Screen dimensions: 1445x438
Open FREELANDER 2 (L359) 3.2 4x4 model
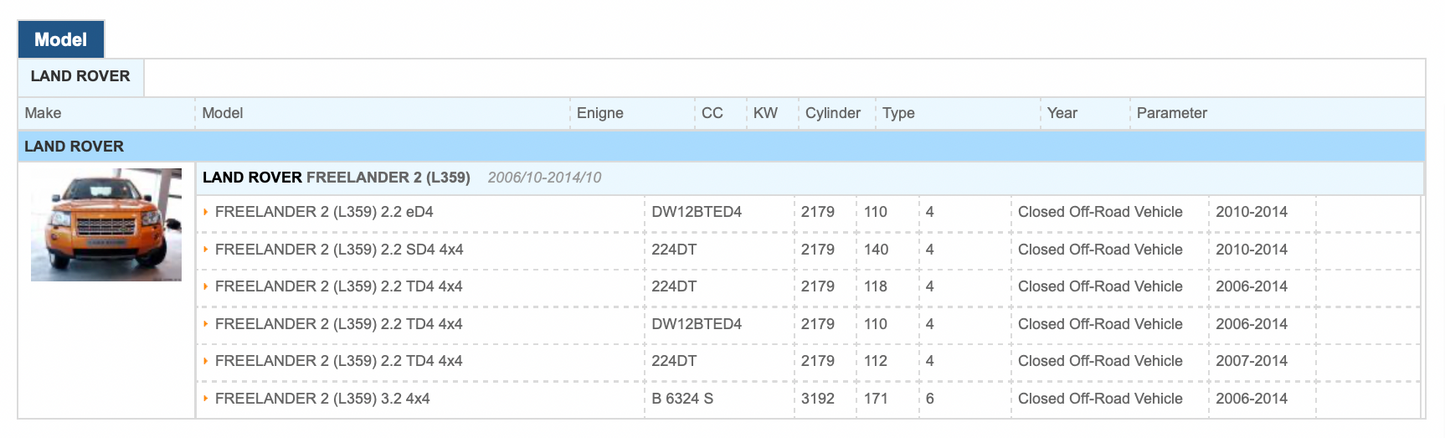(x=322, y=398)
